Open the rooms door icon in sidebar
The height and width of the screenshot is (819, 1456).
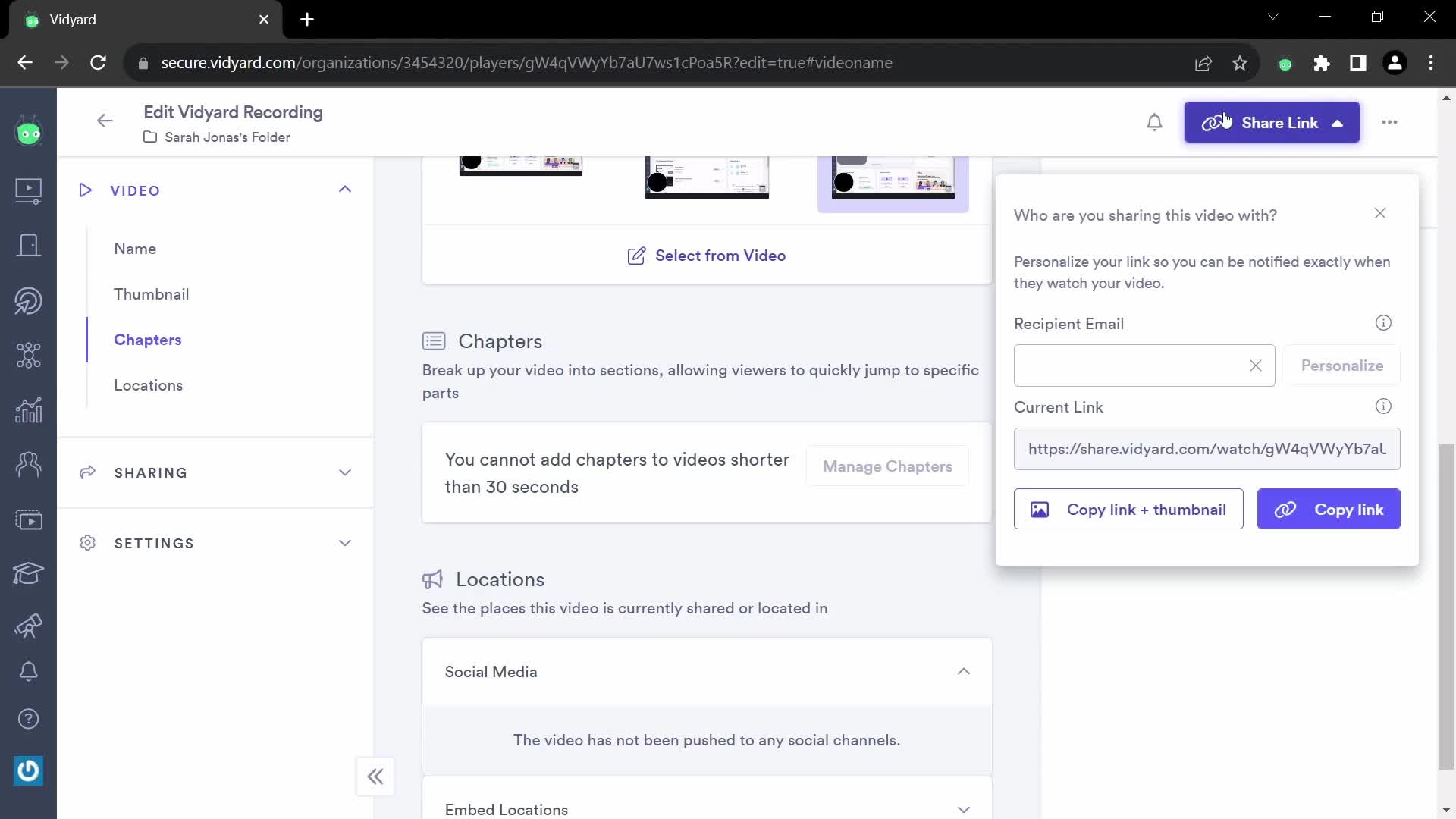pos(29,245)
